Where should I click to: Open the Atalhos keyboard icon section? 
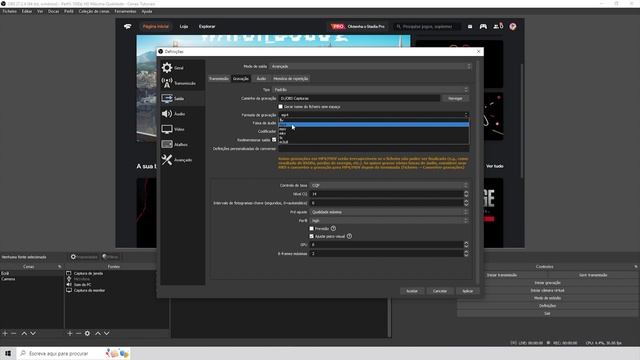[167, 144]
